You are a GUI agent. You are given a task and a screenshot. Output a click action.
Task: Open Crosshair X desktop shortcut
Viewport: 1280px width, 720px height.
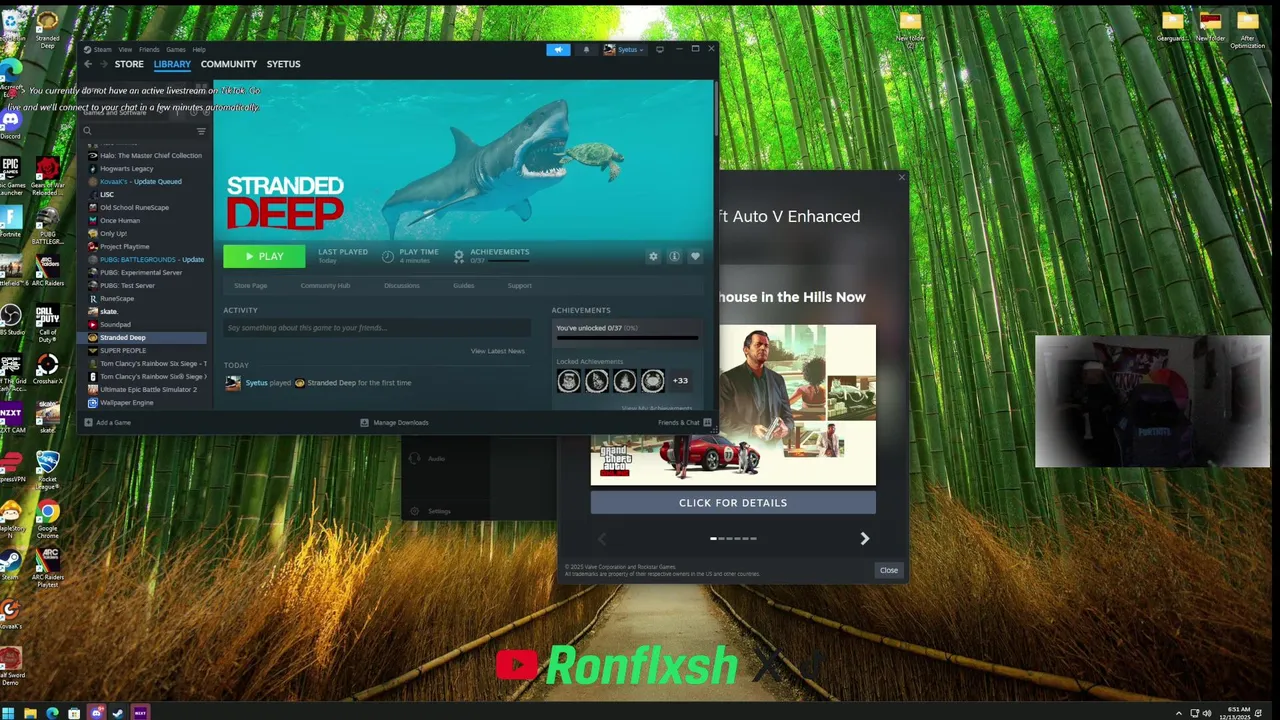[48, 365]
